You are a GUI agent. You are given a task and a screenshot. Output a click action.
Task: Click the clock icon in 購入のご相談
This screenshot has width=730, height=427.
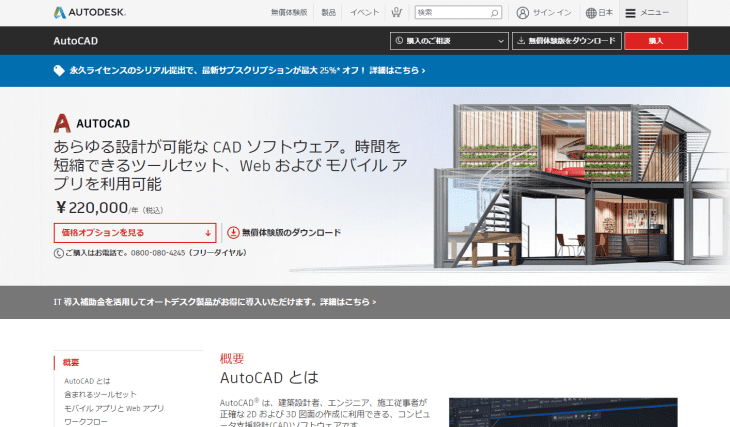click(399, 41)
